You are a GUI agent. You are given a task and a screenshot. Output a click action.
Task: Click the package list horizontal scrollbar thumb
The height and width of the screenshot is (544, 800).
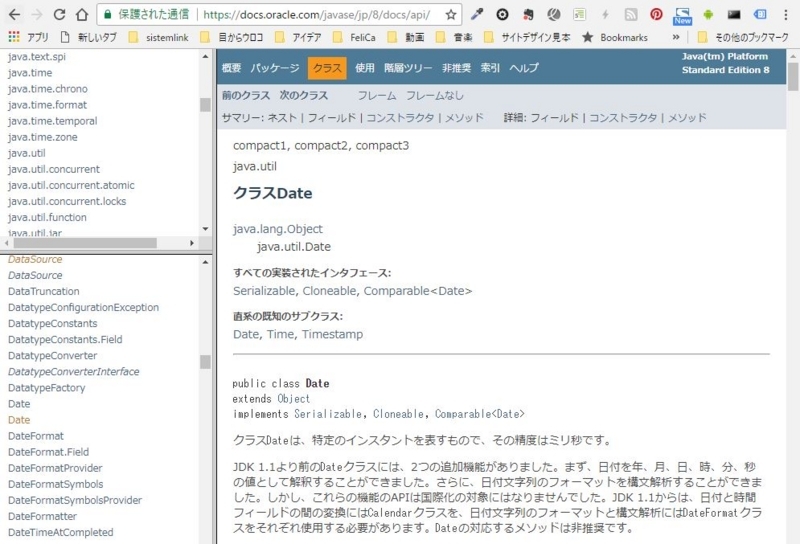click(85, 243)
